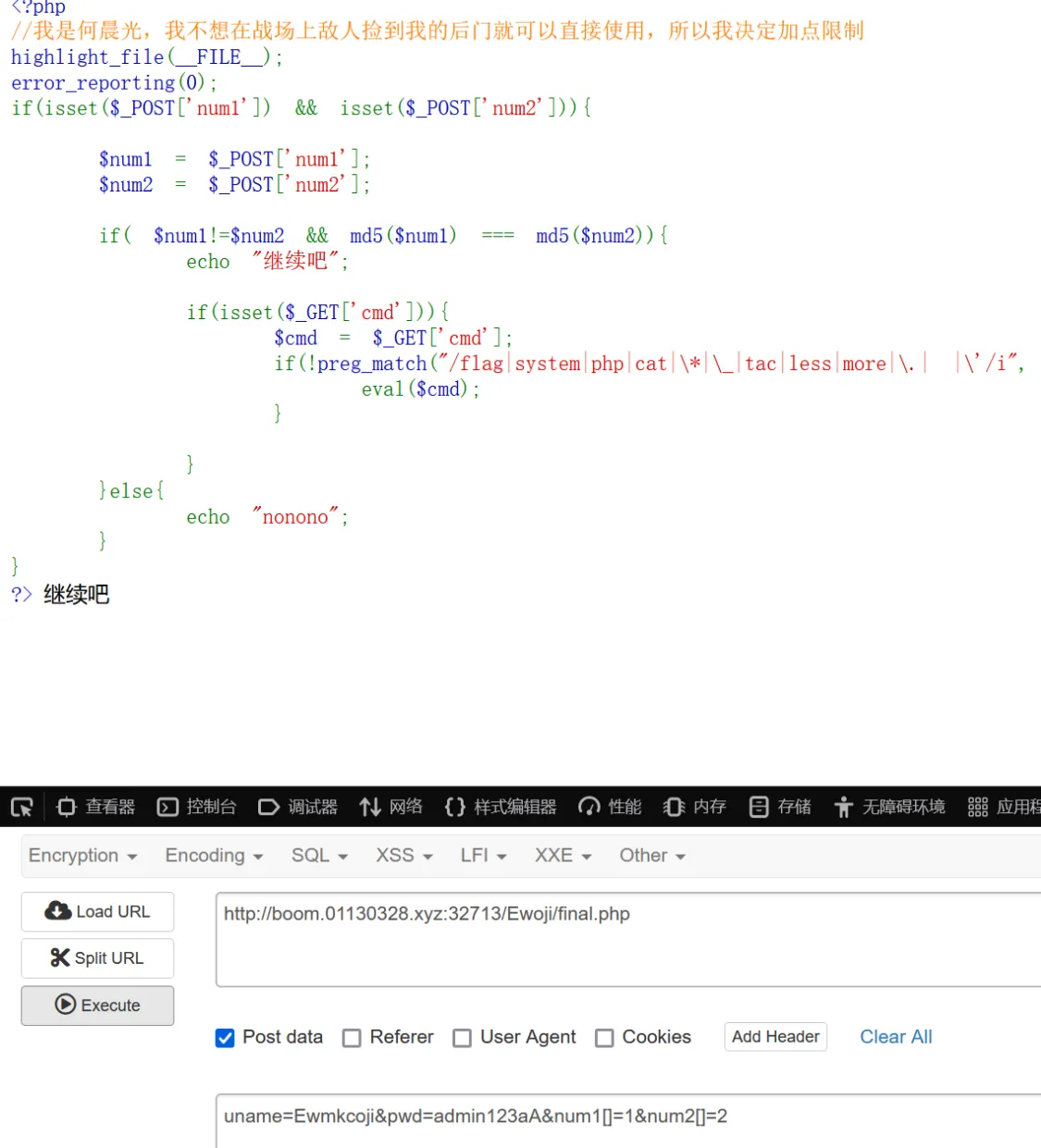The height and width of the screenshot is (1148, 1041).
Task: Click the Memory tab chip icon
Action: (674, 807)
